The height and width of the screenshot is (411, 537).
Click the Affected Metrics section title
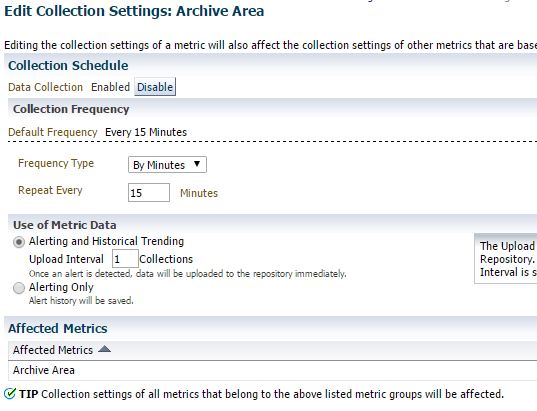point(58,328)
